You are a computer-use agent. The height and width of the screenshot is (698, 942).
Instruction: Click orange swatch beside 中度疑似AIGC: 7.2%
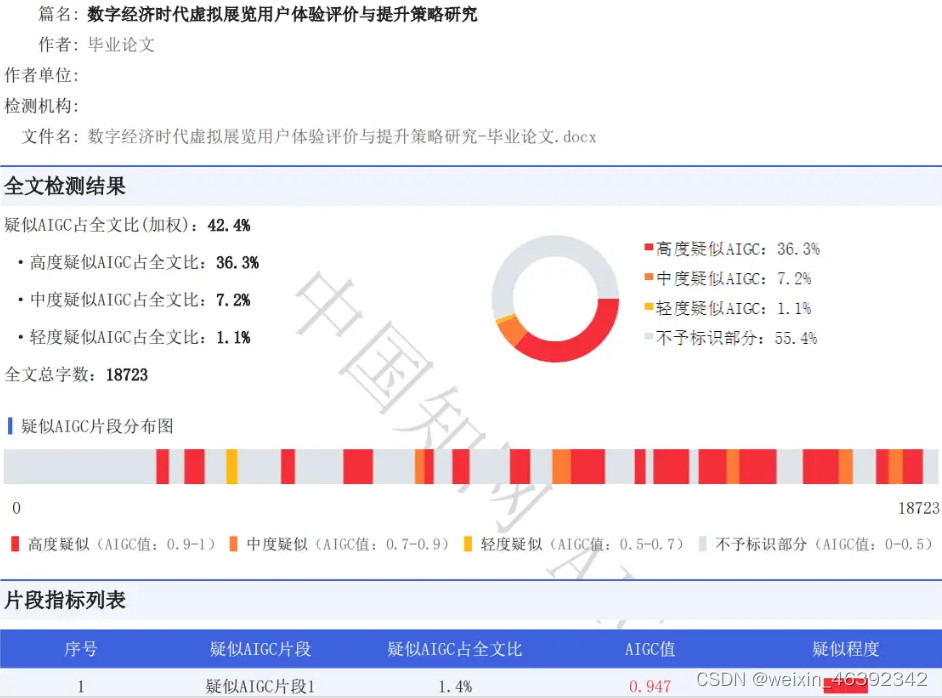(648, 276)
